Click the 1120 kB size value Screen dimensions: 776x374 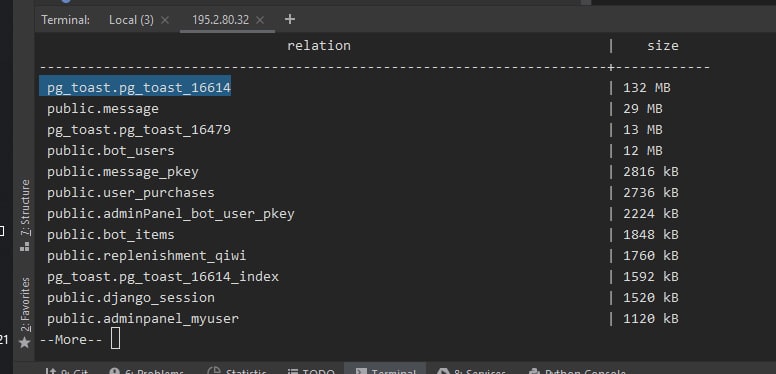(x=651, y=319)
